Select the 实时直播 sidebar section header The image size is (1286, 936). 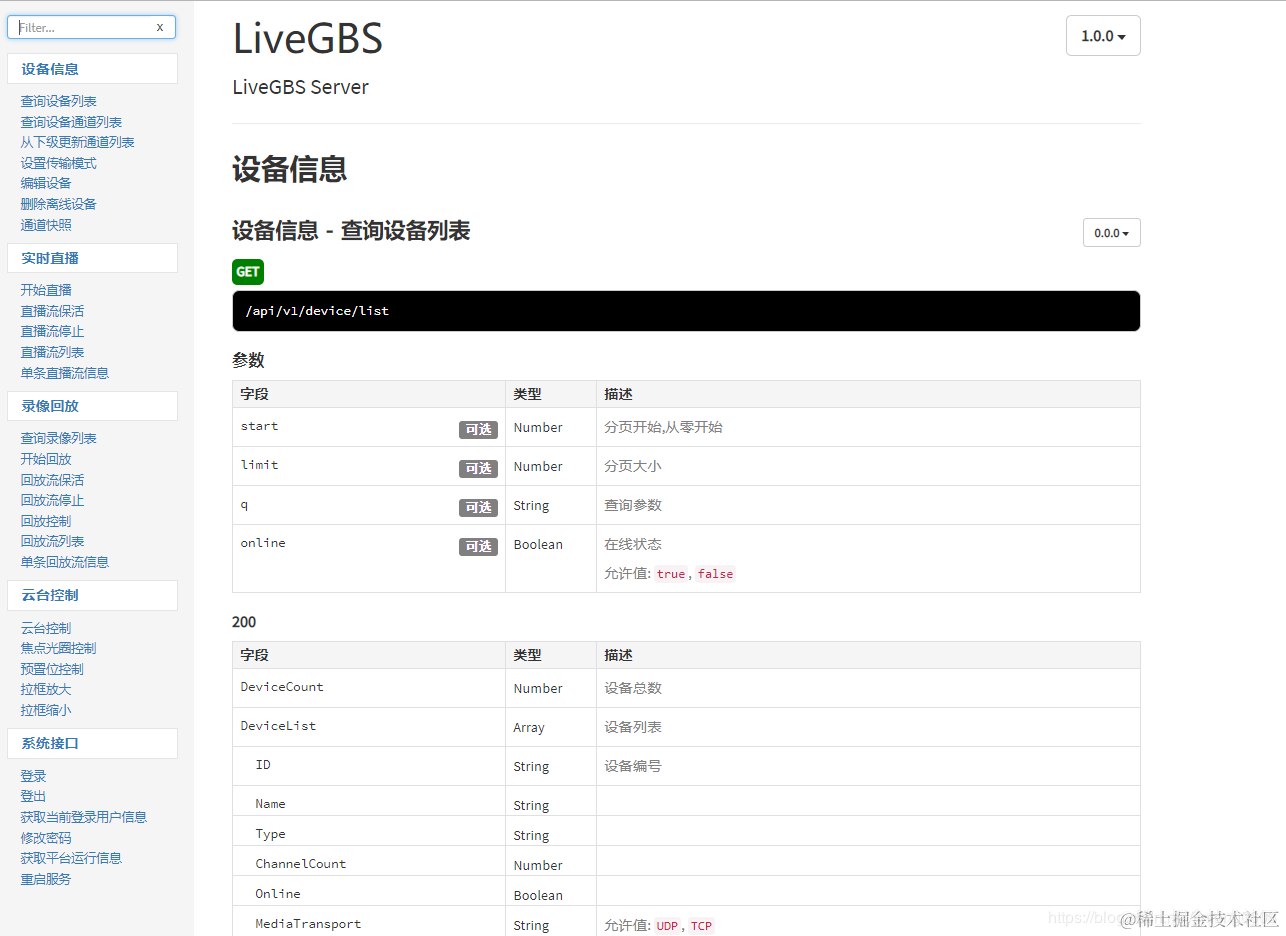[92, 258]
